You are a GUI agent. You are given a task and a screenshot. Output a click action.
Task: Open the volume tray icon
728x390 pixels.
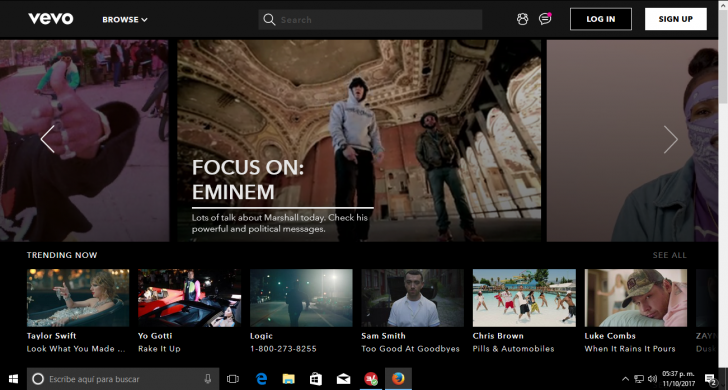click(x=652, y=379)
